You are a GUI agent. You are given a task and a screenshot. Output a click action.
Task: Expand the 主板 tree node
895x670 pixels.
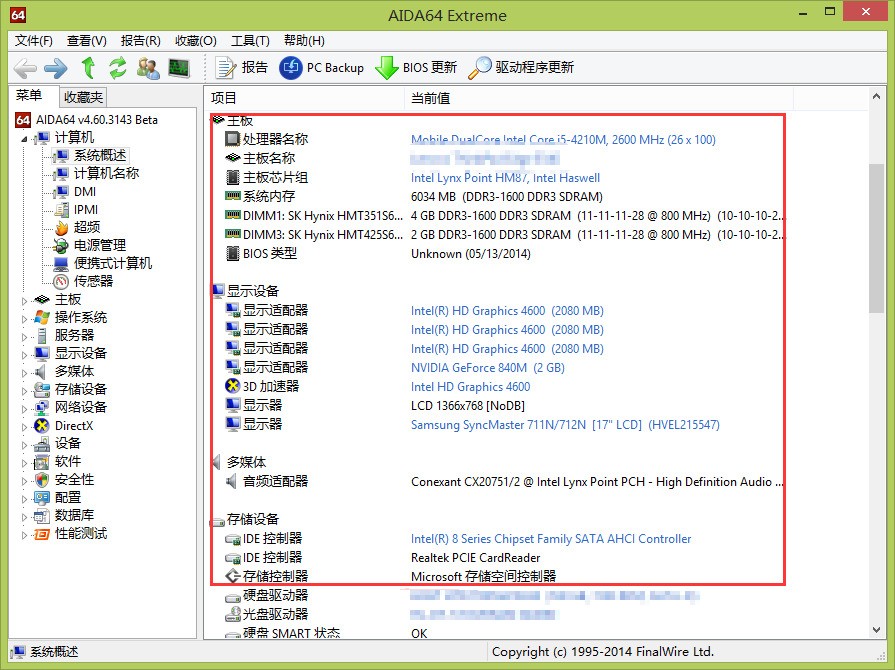[x=25, y=300]
